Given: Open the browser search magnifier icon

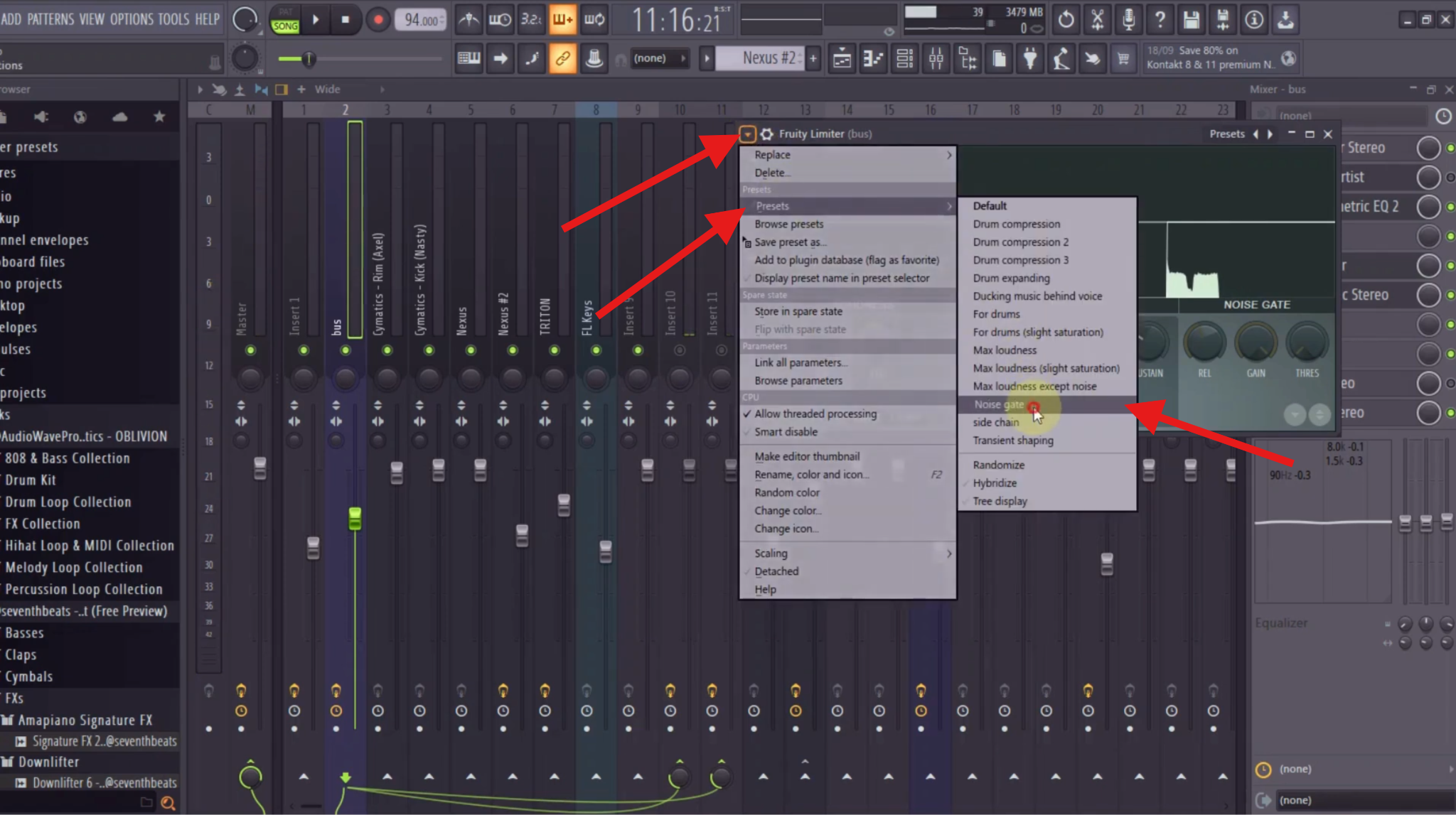Looking at the screenshot, I should point(168,803).
